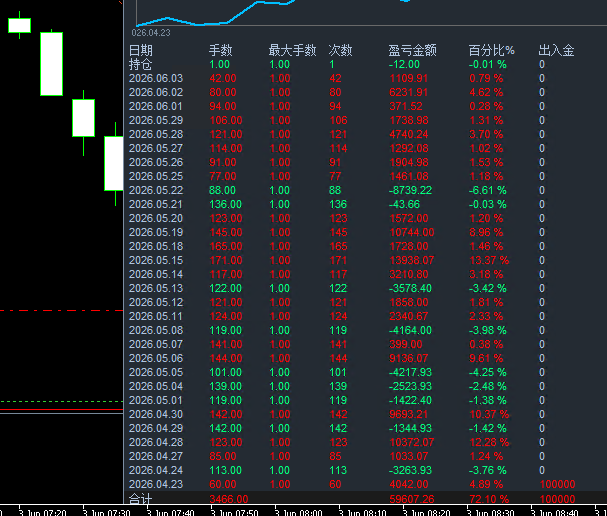
Task: Select the 2026.06.01 date row
Action: [x=156, y=106]
